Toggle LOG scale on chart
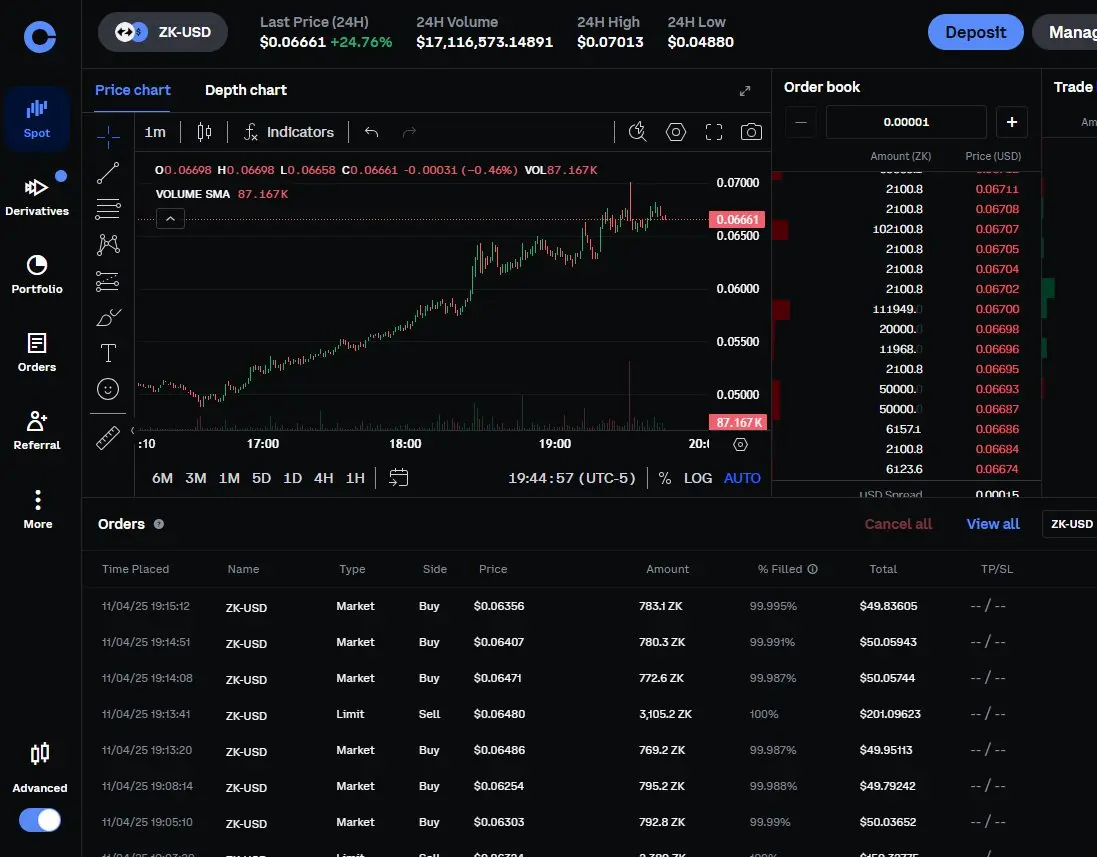1097x857 pixels. pyautogui.click(x=698, y=478)
